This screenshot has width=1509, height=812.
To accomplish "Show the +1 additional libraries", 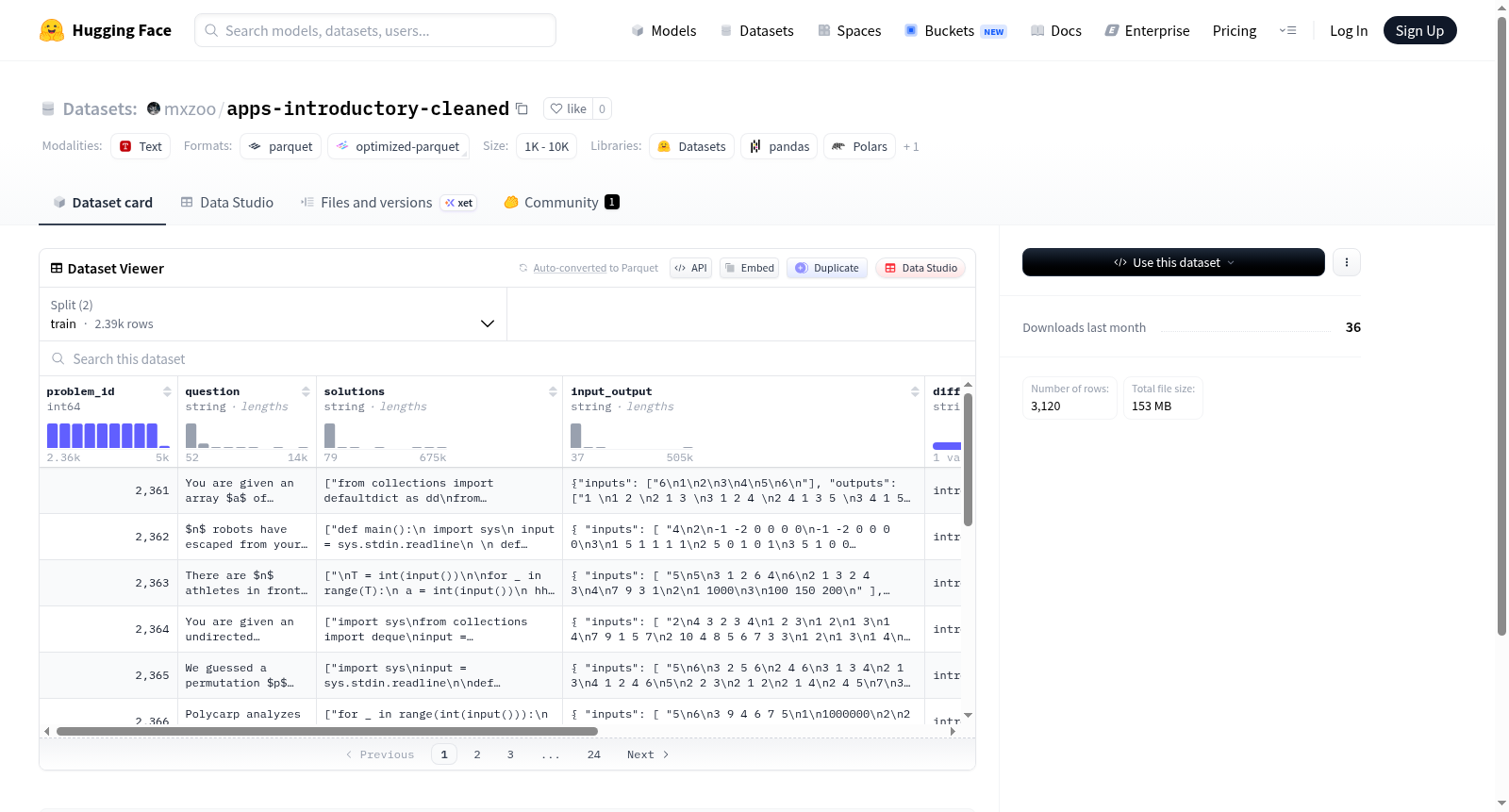I will [911, 146].
